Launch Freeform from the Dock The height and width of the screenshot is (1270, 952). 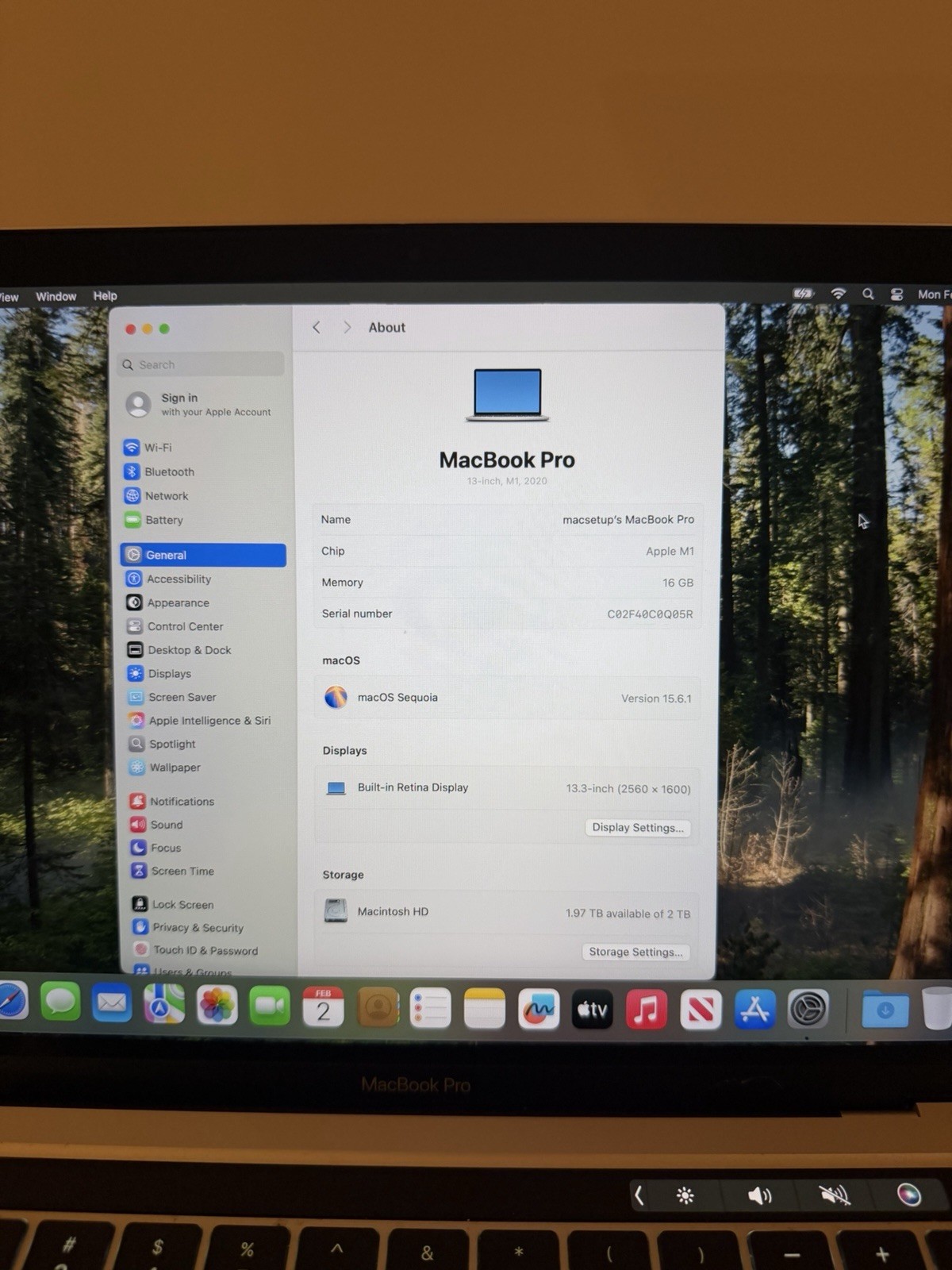pos(539,1009)
